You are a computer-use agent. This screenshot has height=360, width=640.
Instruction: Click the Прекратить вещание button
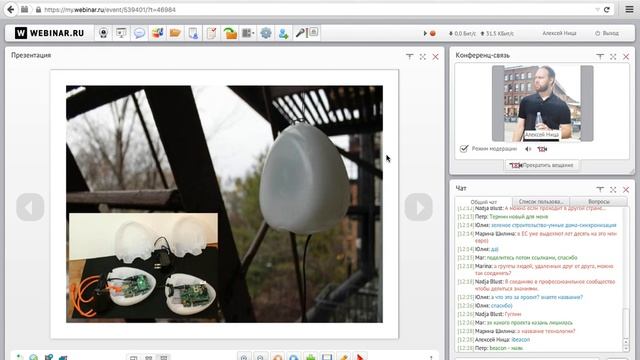[542, 165]
